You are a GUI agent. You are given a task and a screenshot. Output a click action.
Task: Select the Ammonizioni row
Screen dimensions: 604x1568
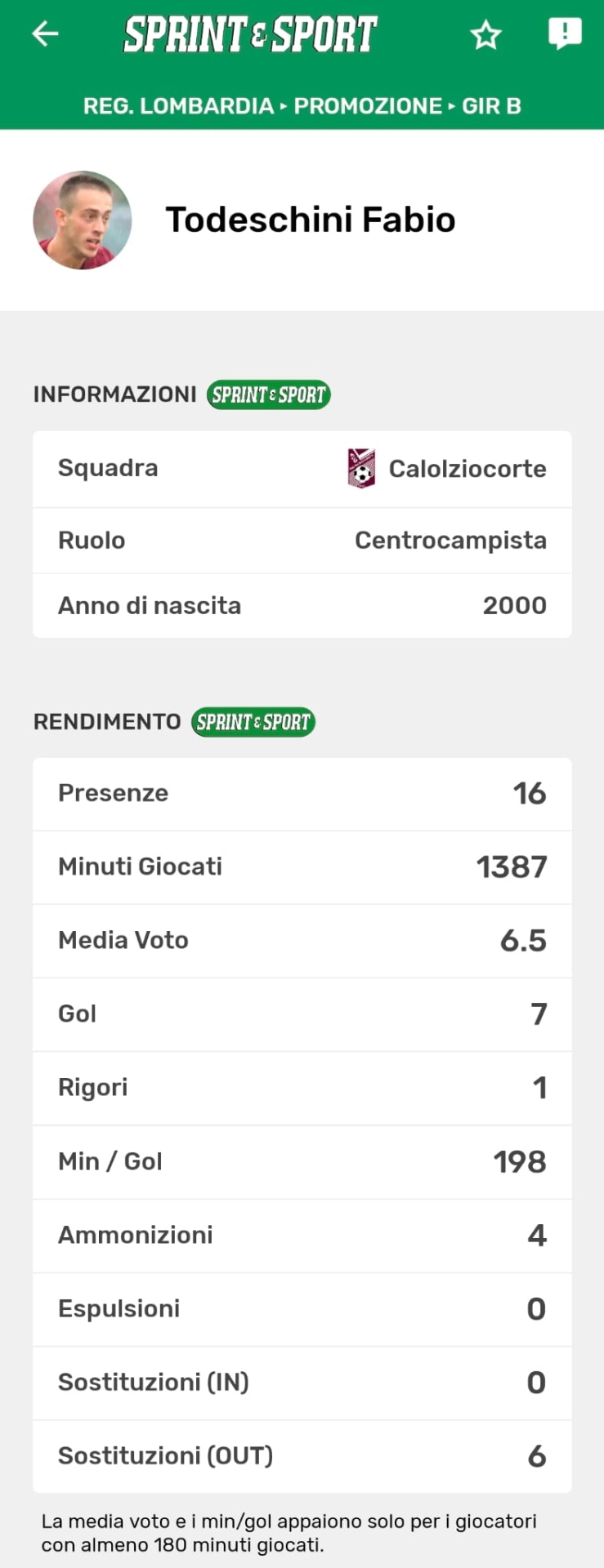point(302,1236)
